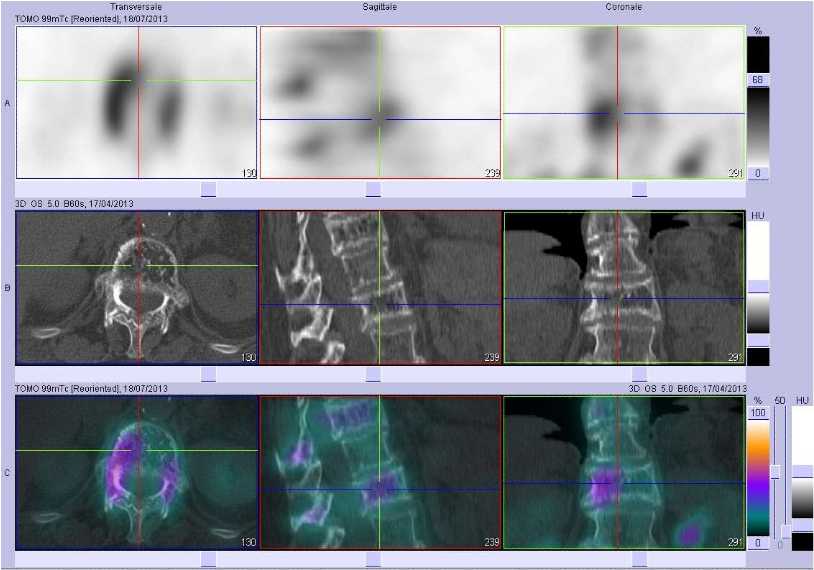Click slice number 291 in the row C coronal view
814x570 pixels.
click(x=735, y=542)
